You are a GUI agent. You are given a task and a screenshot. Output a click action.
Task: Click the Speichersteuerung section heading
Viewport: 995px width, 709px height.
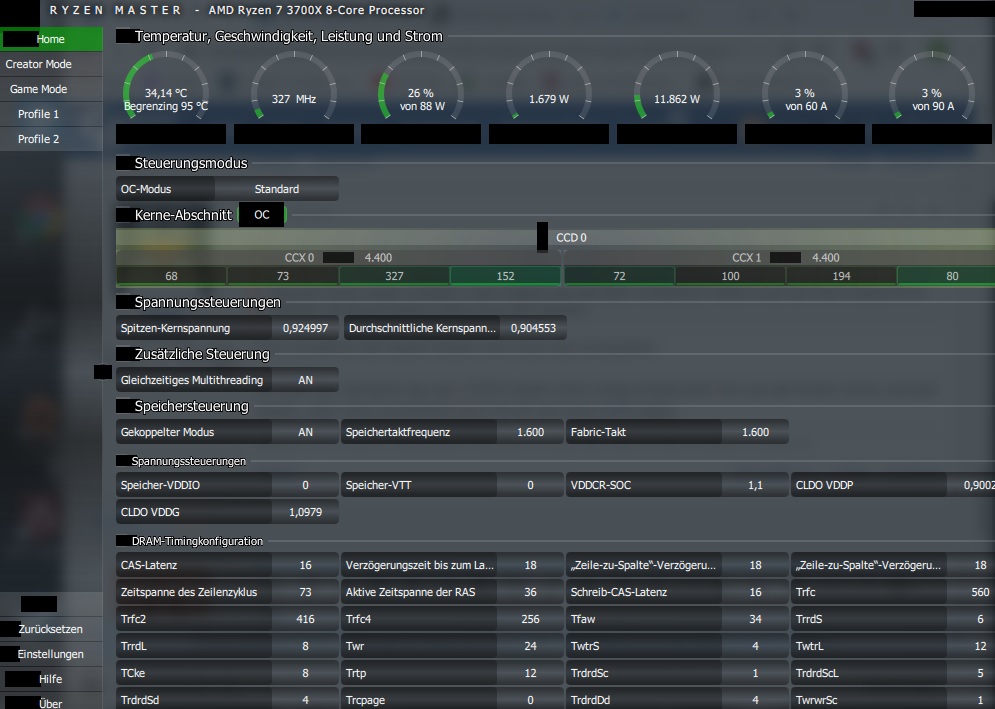[x=192, y=406]
